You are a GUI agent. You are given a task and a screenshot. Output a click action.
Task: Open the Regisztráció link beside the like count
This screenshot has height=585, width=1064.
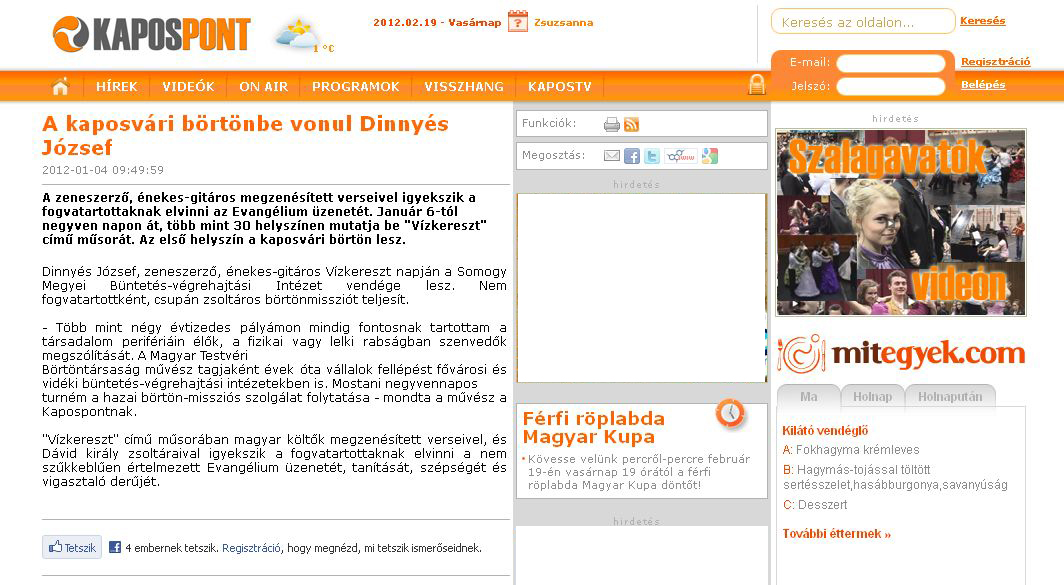(x=251, y=548)
